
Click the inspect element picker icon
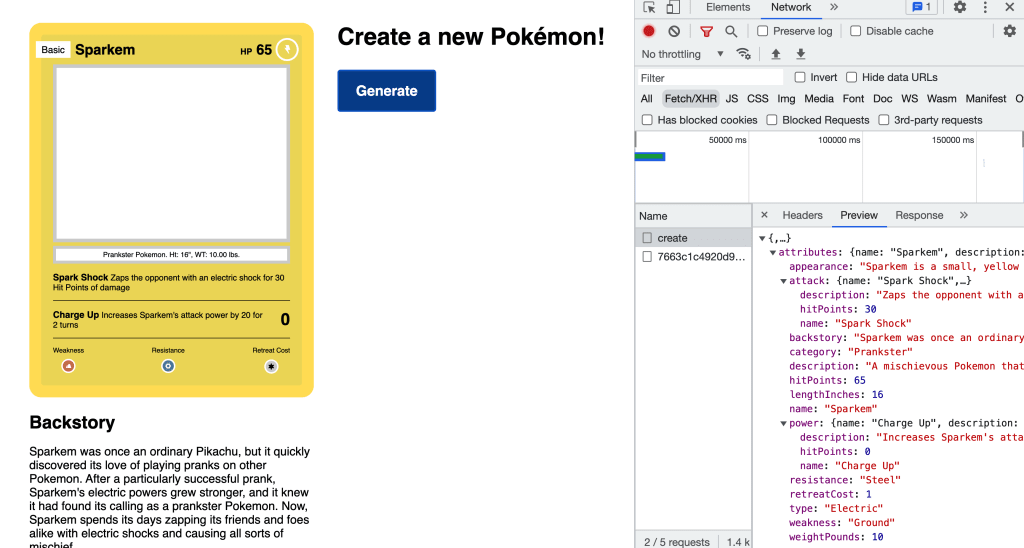tap(649, 7)
